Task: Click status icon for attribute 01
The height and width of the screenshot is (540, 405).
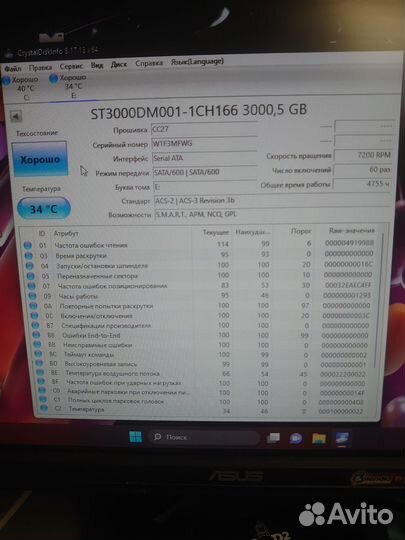Action: 28,246
